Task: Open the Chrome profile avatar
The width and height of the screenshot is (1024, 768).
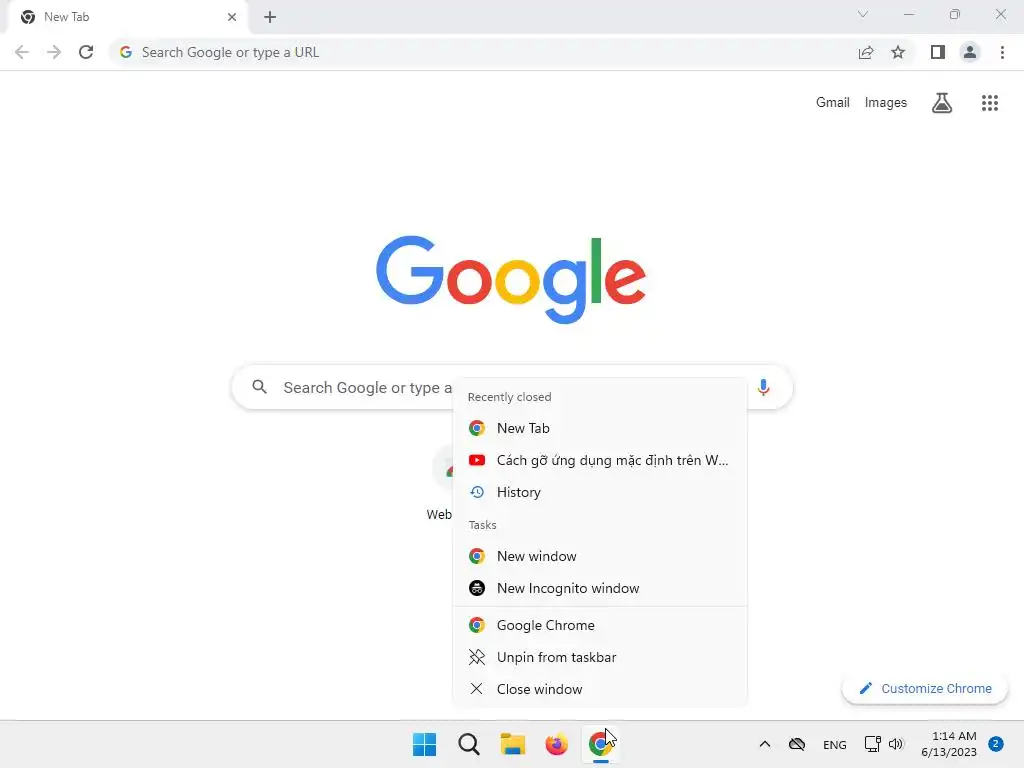Action: pos(970,52)
